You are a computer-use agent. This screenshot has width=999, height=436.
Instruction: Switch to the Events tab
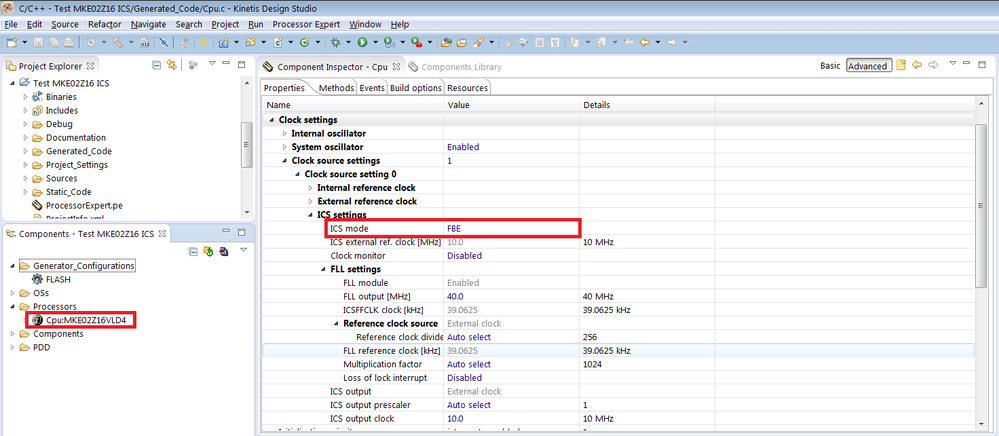click(x=371, y=88)
